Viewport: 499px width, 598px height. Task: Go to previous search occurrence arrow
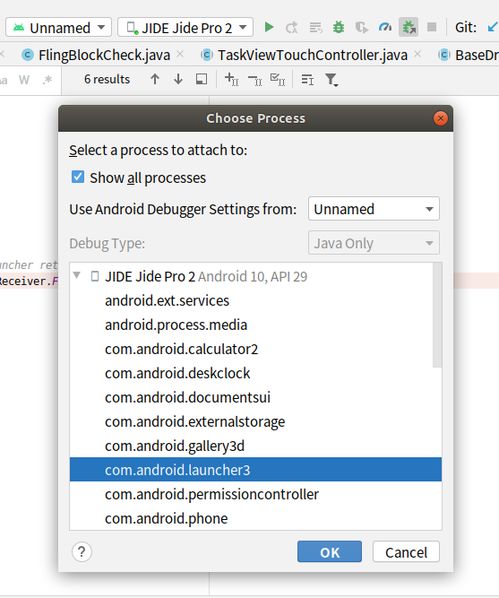click(155, 79)
